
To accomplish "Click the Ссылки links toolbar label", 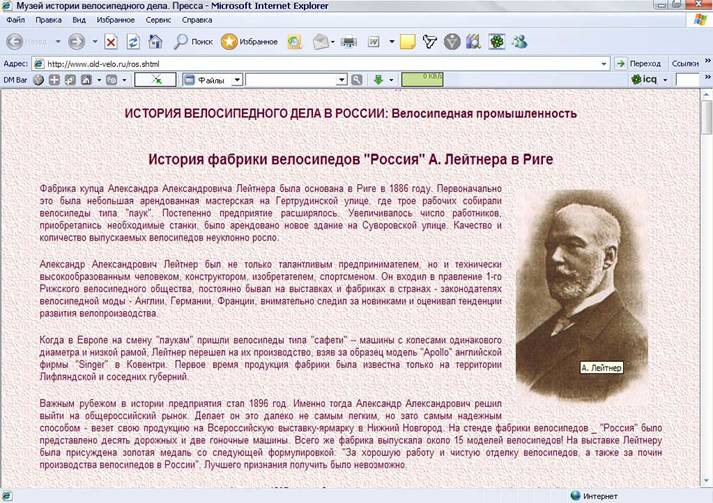I will (x=685, y=64).
